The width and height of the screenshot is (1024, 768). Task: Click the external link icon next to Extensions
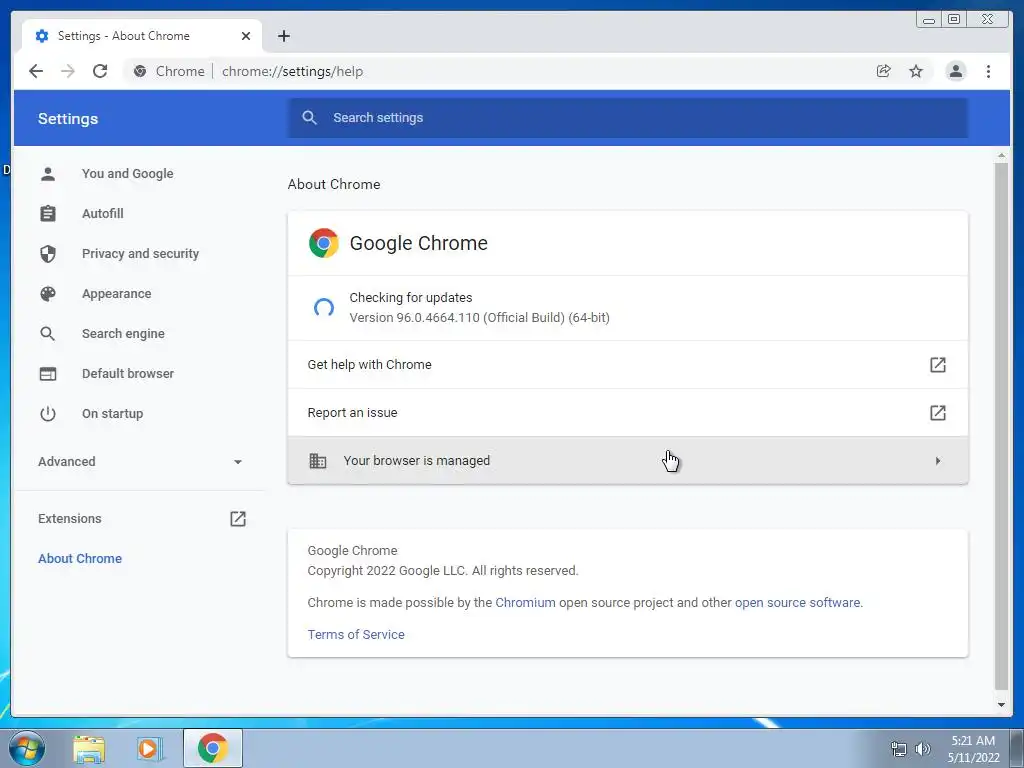[x=238, y=519]
